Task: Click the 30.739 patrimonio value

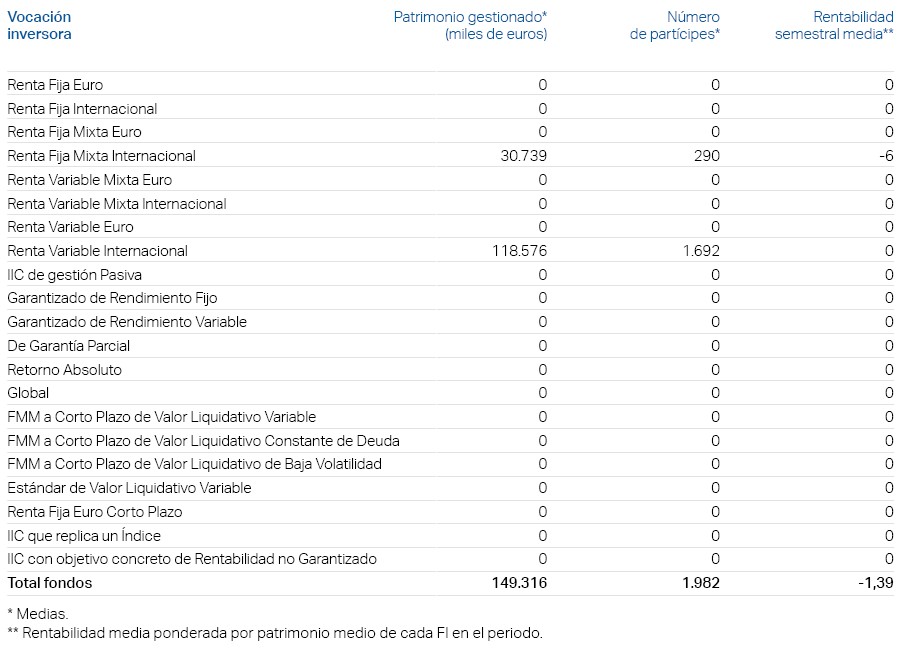Action: coord(522,156)
